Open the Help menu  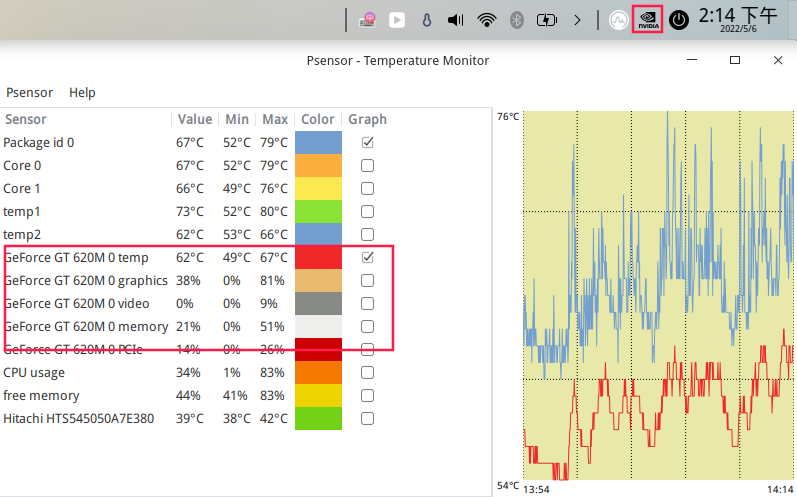click(x=82, y=92)
